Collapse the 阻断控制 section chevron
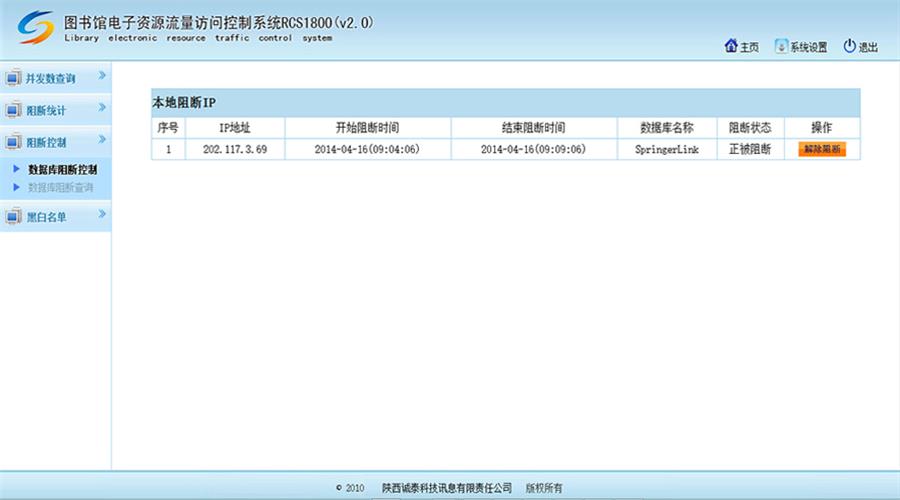The width and height of the screenshot is (900, 500). [101, 142]
